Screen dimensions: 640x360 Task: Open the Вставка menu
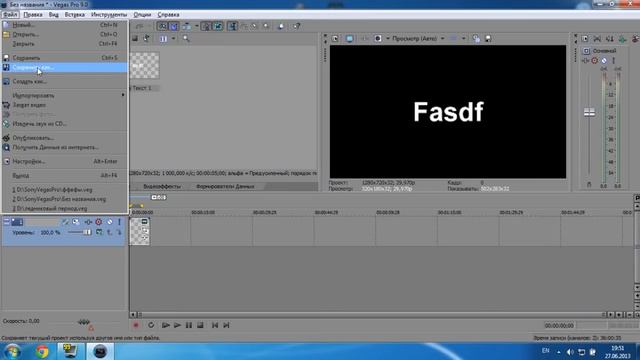tap(75, 14)
